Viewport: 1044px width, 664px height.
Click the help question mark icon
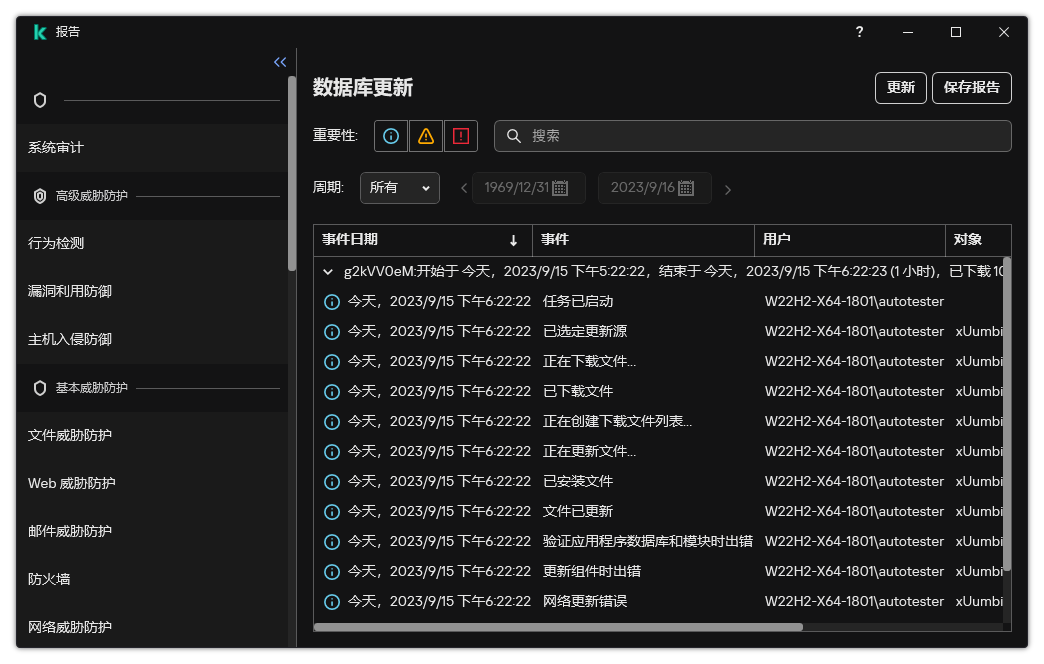(x=858, y=32)
